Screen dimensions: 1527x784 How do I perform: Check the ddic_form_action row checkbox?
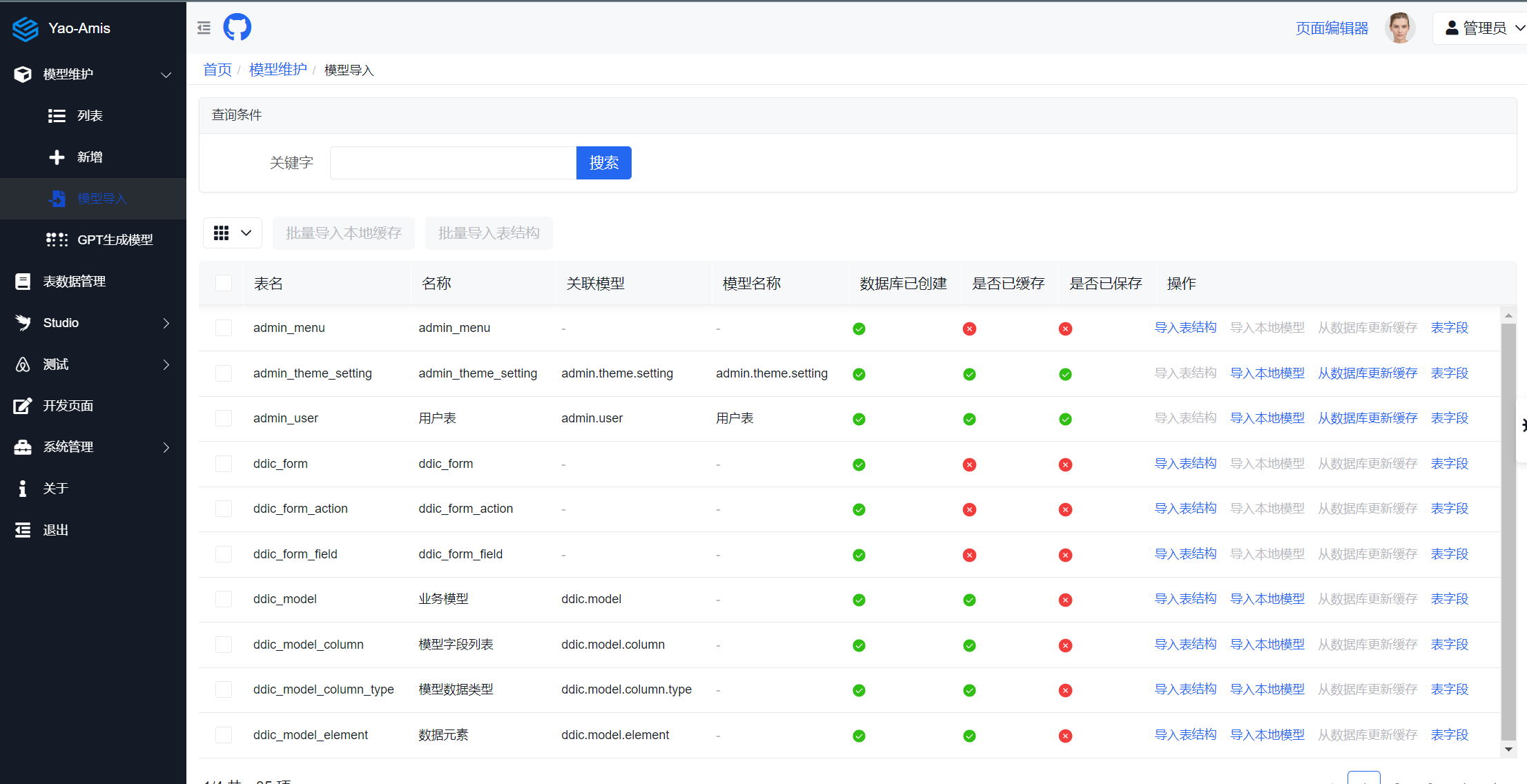pos(224,509)
